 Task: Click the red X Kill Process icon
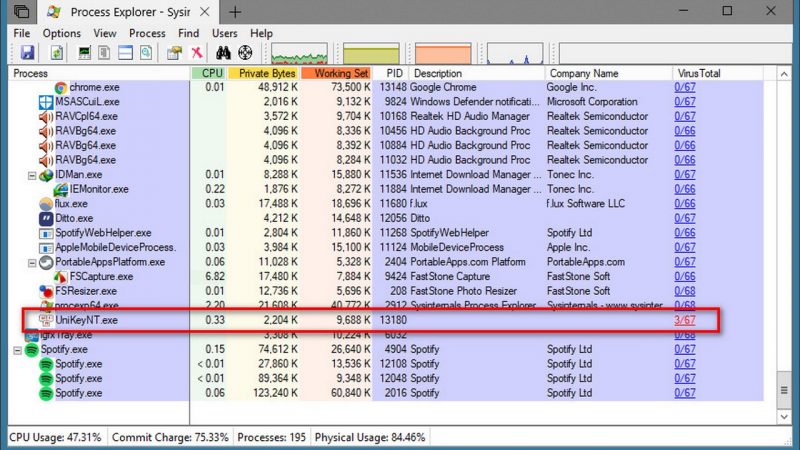click(x=196, y=53)
